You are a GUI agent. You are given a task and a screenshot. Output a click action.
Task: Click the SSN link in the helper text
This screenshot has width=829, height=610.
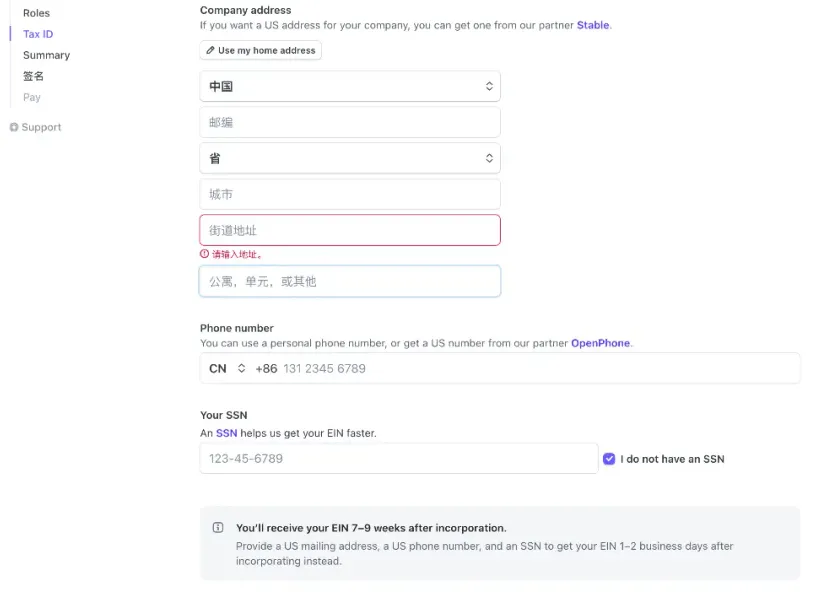point(226,433)
